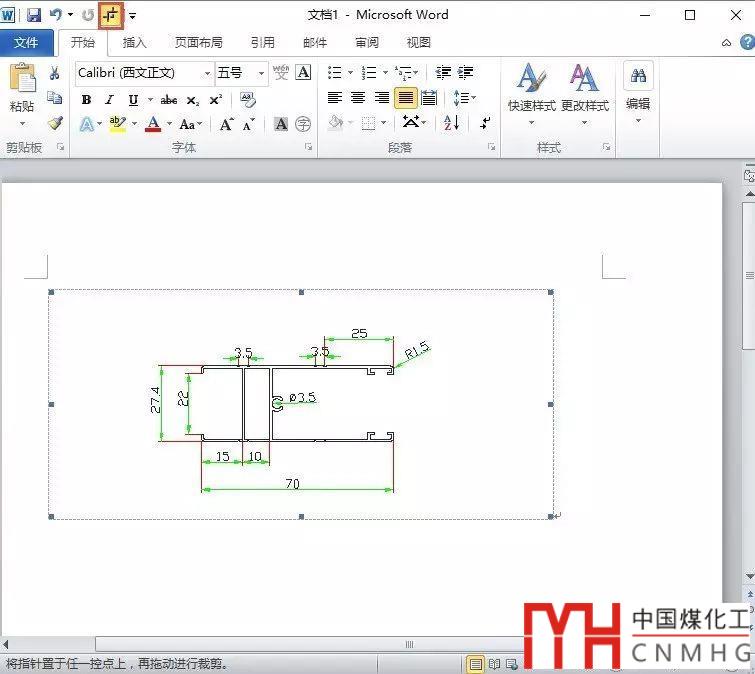Click the 更改样式 (Change Styles) button
The image size is (755, 674).
coord(584,90)
